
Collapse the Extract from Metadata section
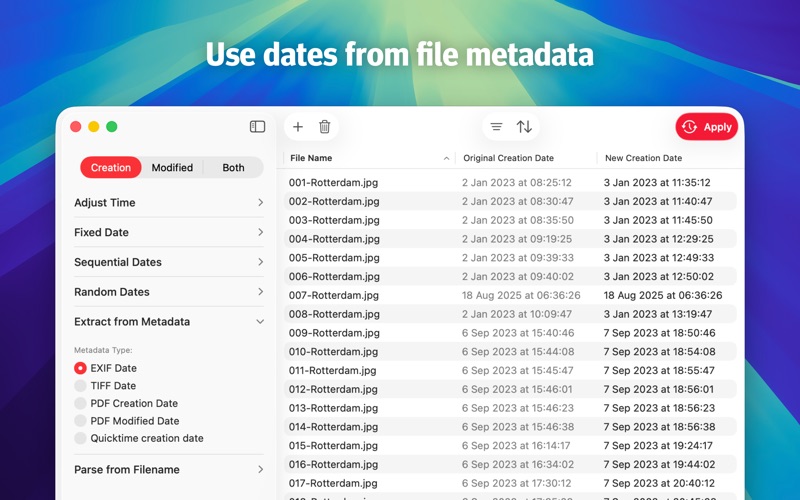point(169,321)
